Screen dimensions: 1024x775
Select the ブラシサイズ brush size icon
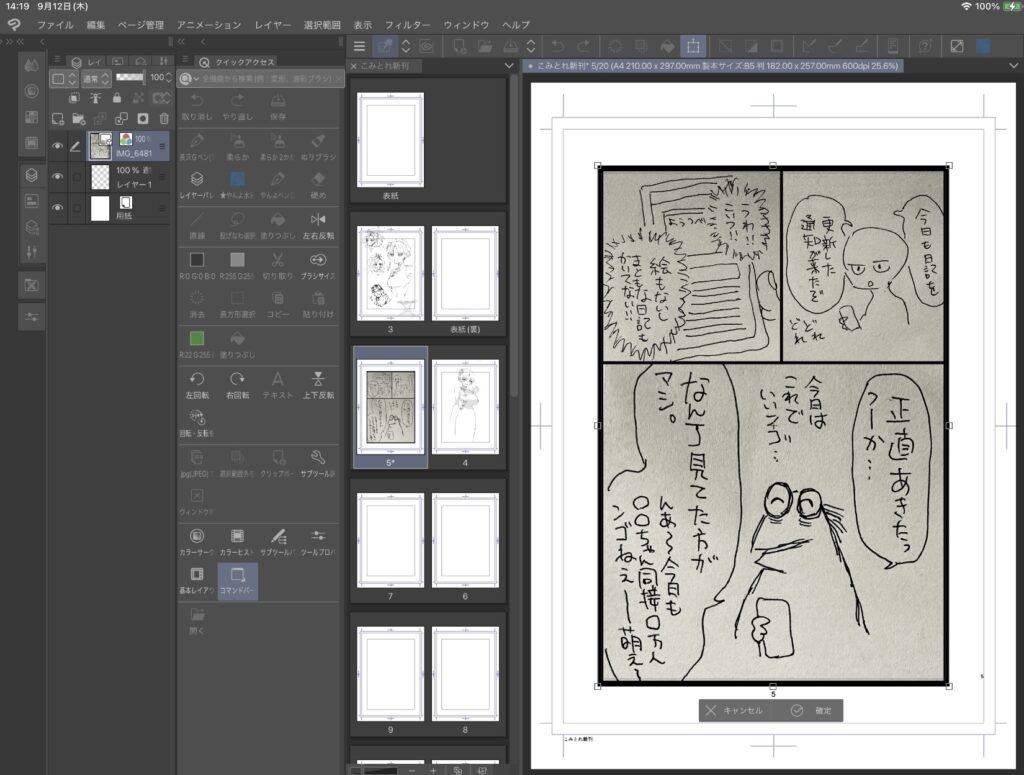318,260
